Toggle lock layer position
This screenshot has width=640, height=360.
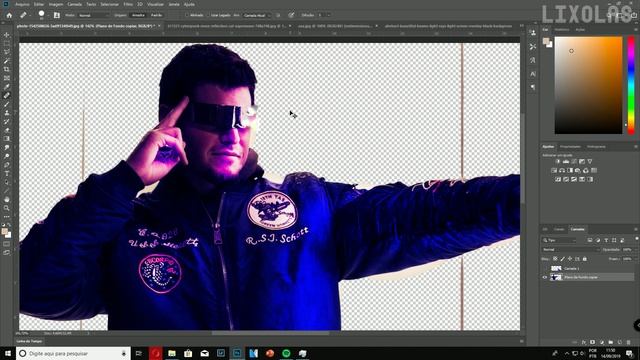(570, 259)
